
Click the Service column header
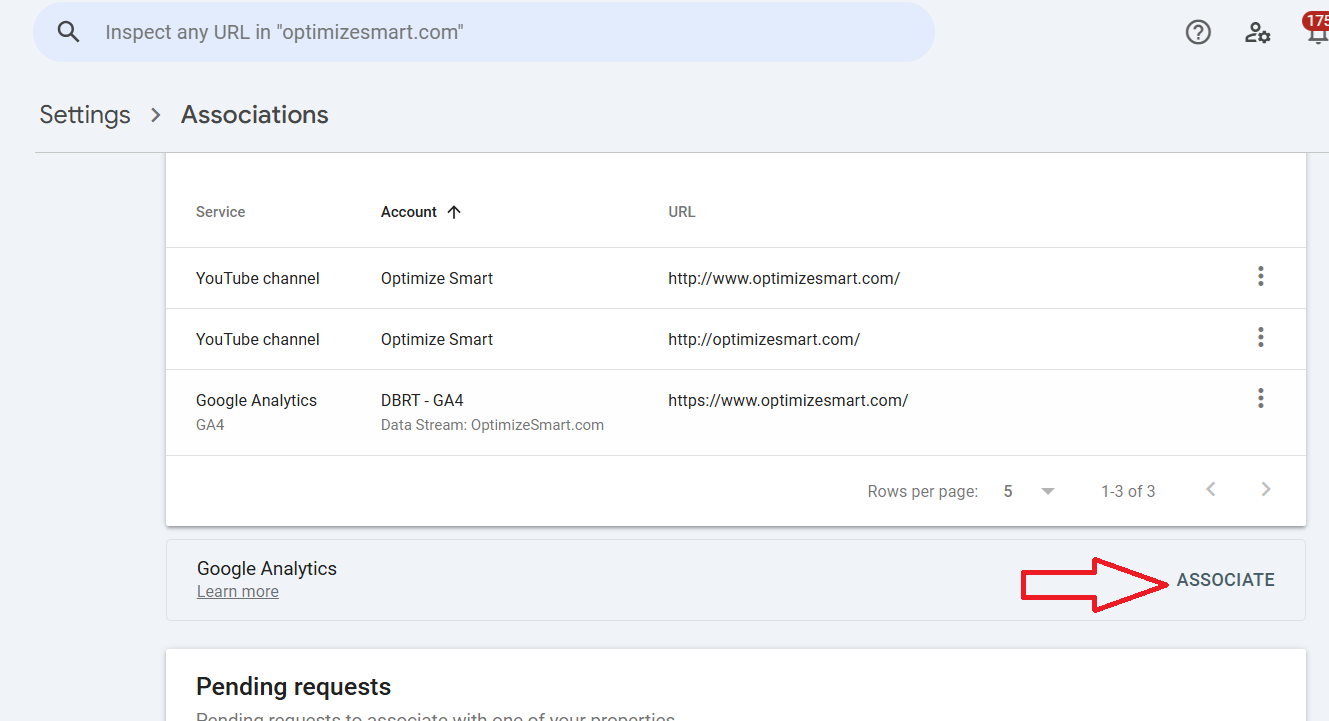pos(221,212)
